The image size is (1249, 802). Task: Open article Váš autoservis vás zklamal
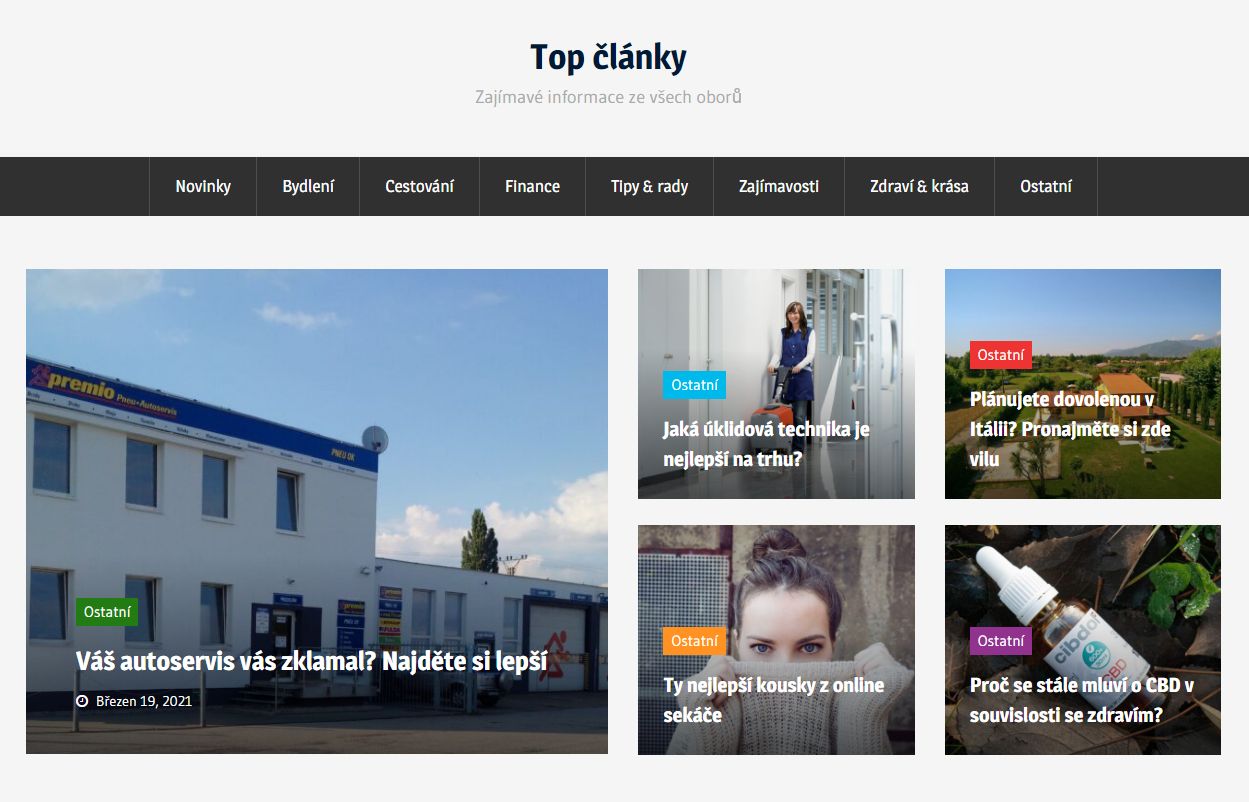tap(311, 661)
